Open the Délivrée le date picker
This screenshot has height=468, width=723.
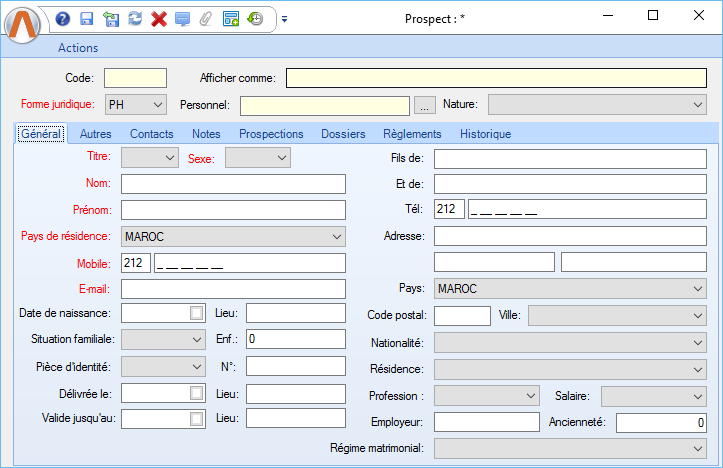196,392
